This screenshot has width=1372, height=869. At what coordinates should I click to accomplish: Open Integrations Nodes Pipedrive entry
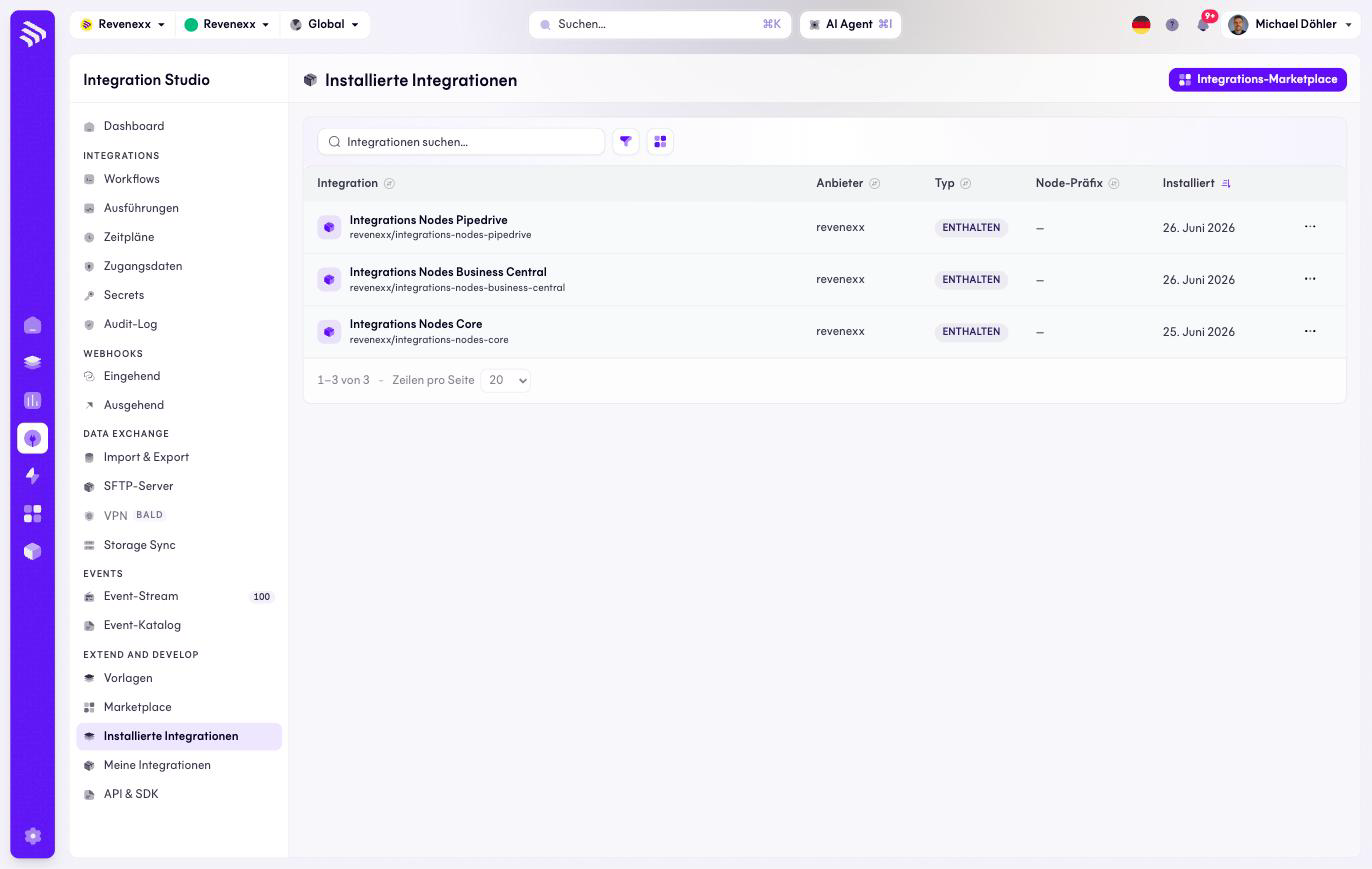tap(428, 220)
